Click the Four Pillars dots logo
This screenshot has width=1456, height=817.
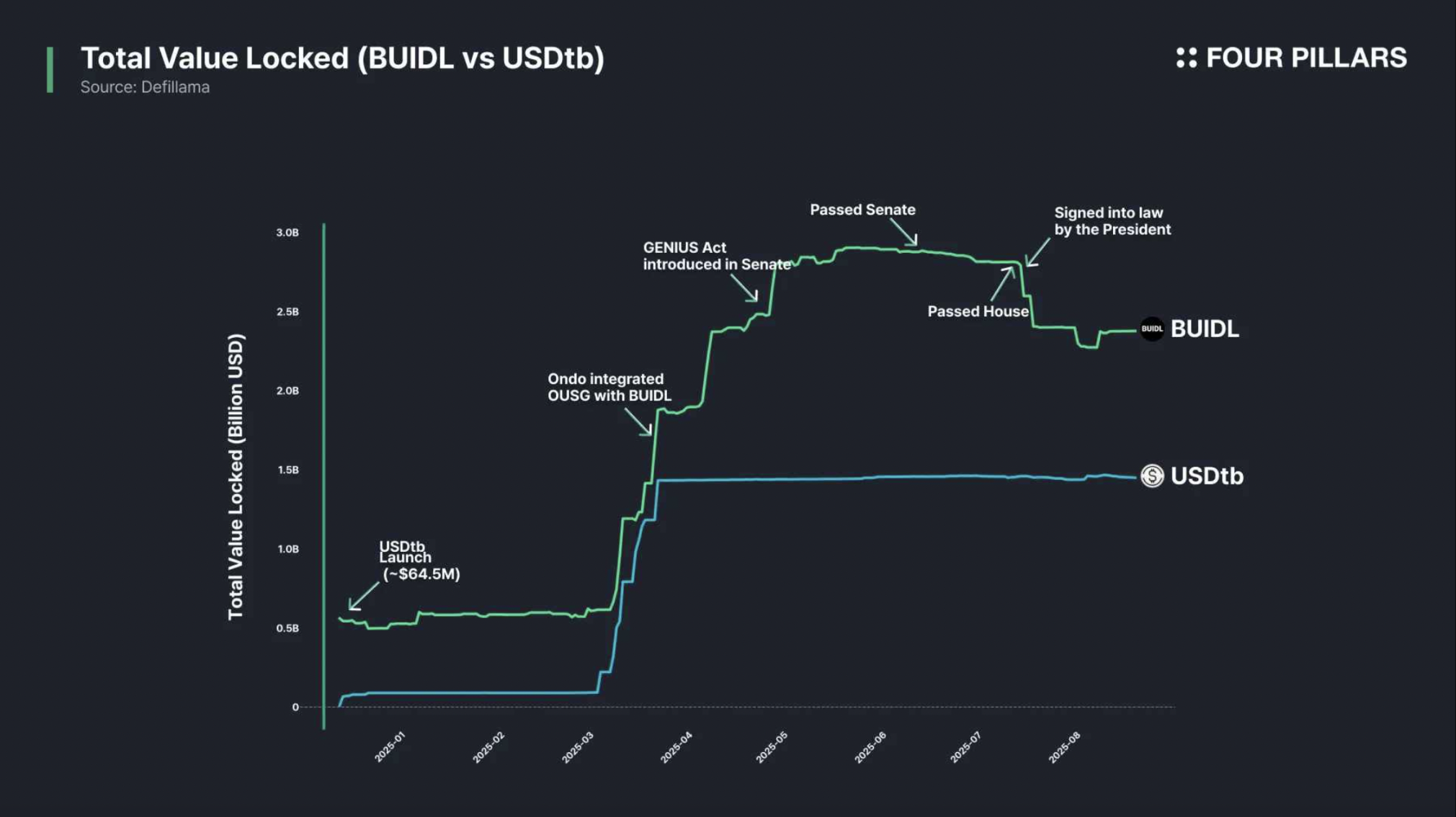pos(1186,58)
